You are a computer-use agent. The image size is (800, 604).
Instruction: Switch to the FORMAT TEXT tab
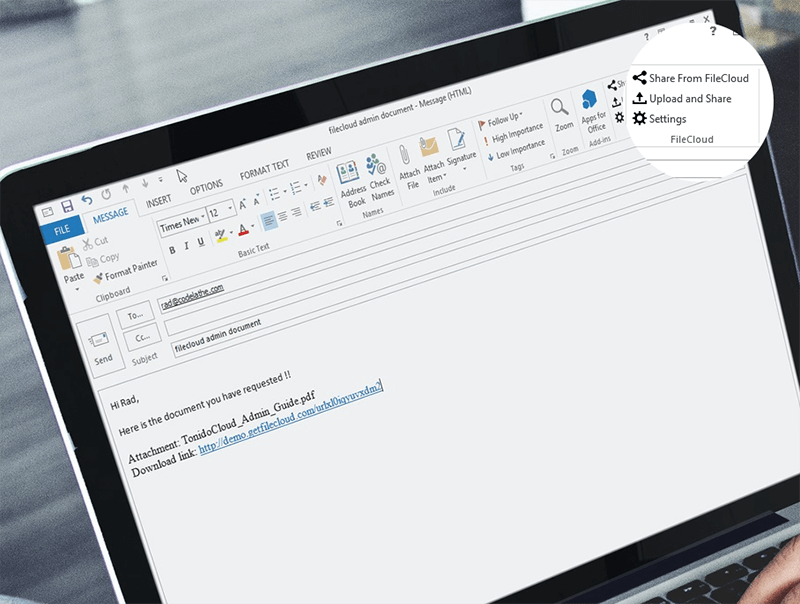(264, 170)
